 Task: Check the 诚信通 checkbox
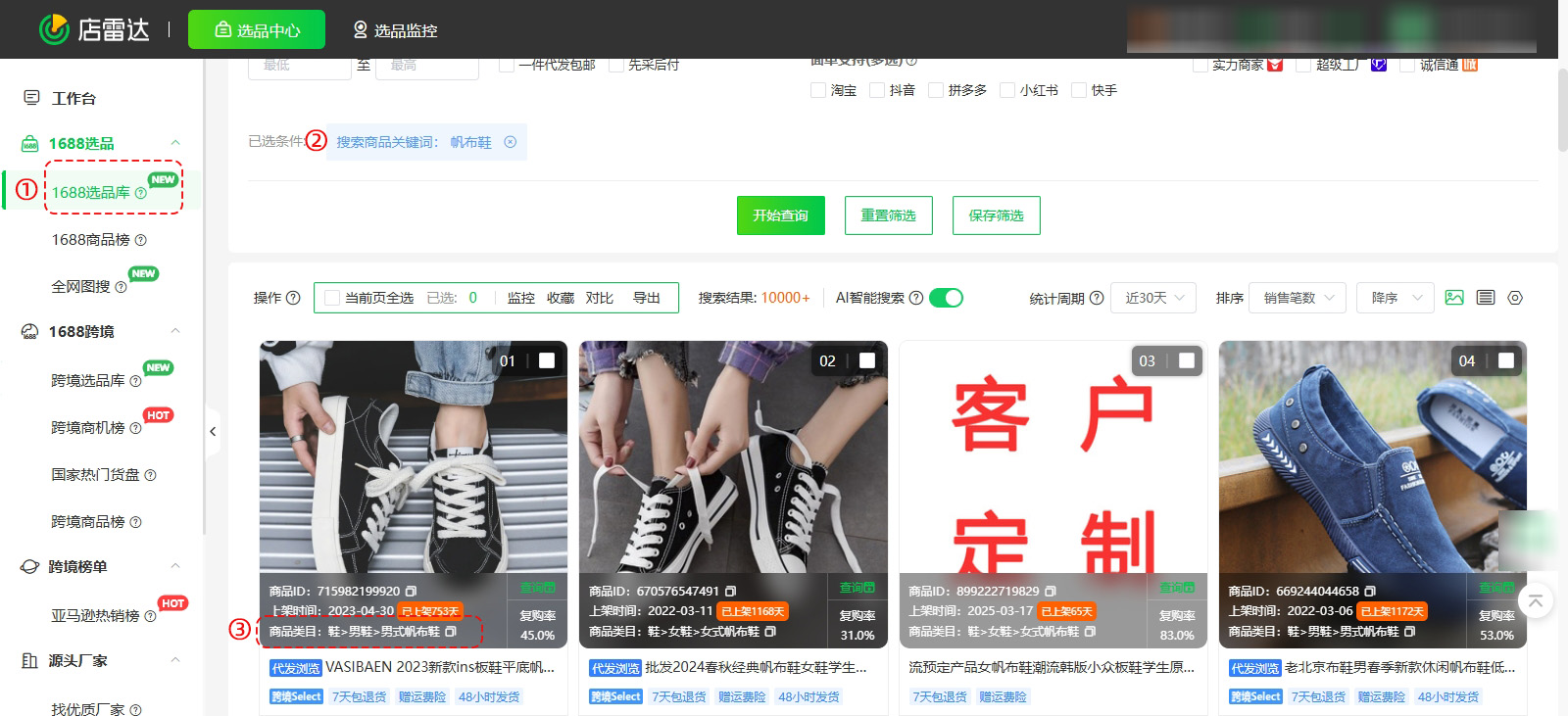point(1407,65)
